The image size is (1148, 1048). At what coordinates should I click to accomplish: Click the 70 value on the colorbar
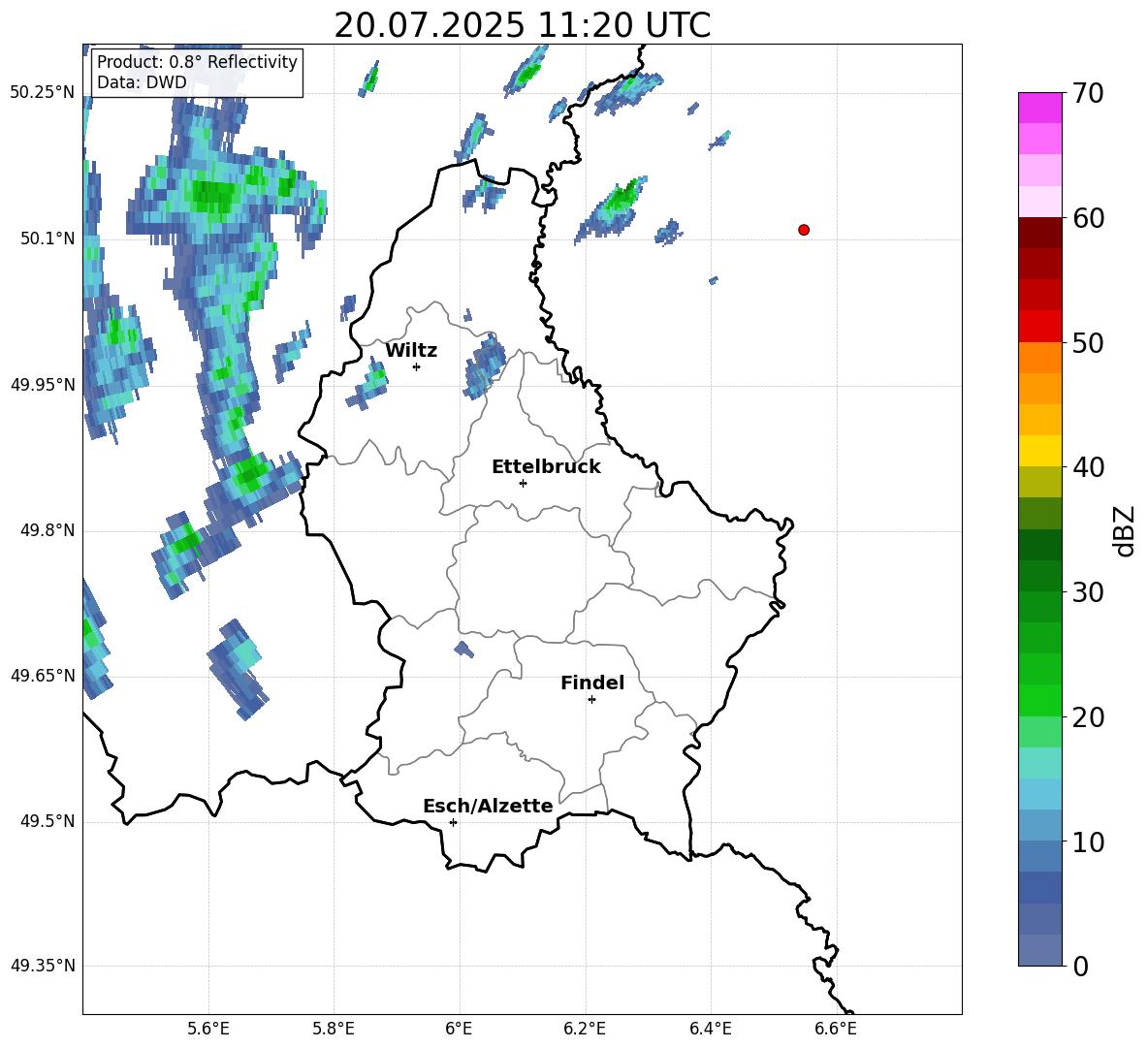click(1088, 93)
